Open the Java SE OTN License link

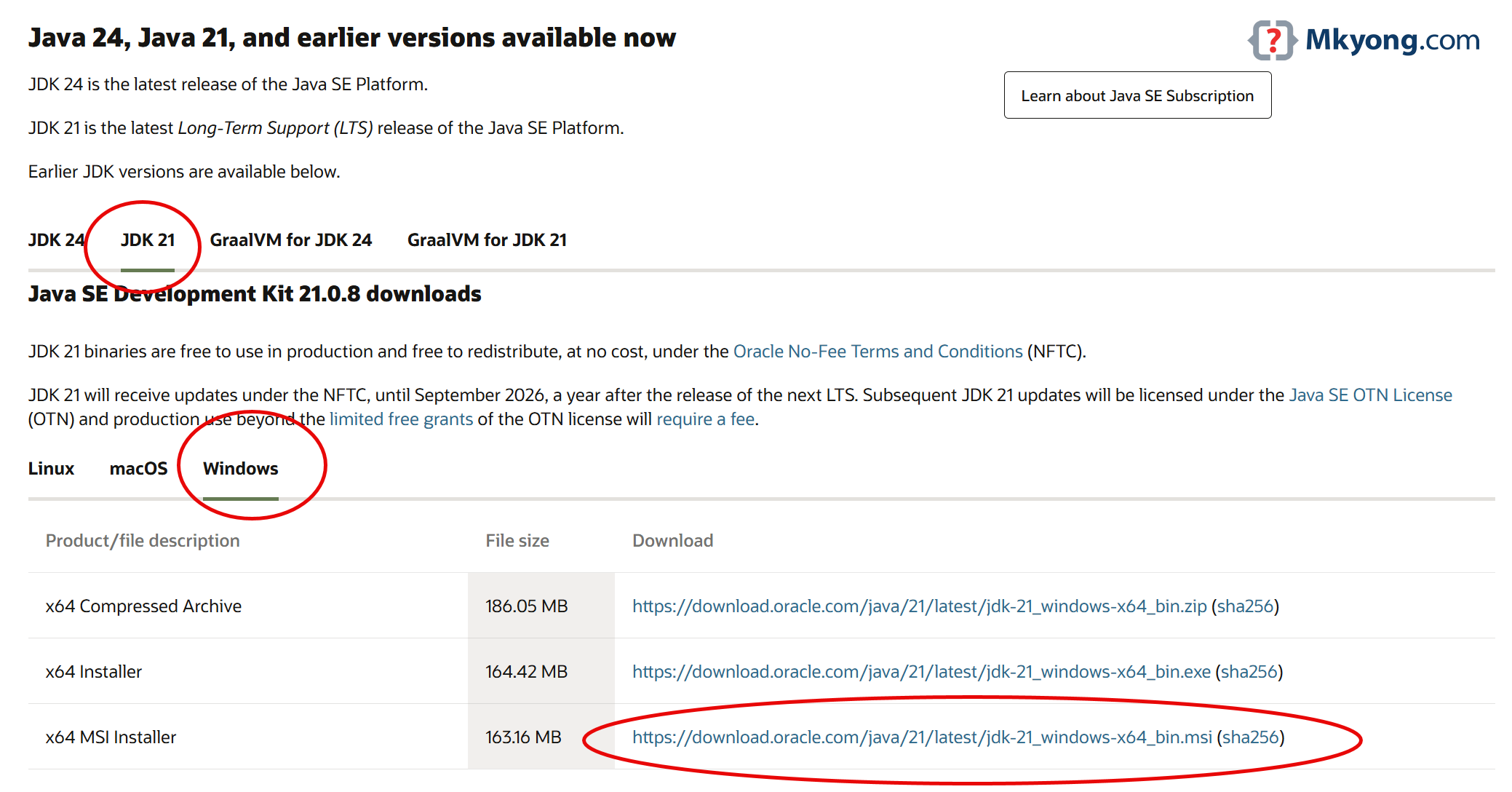(1371, 395)
